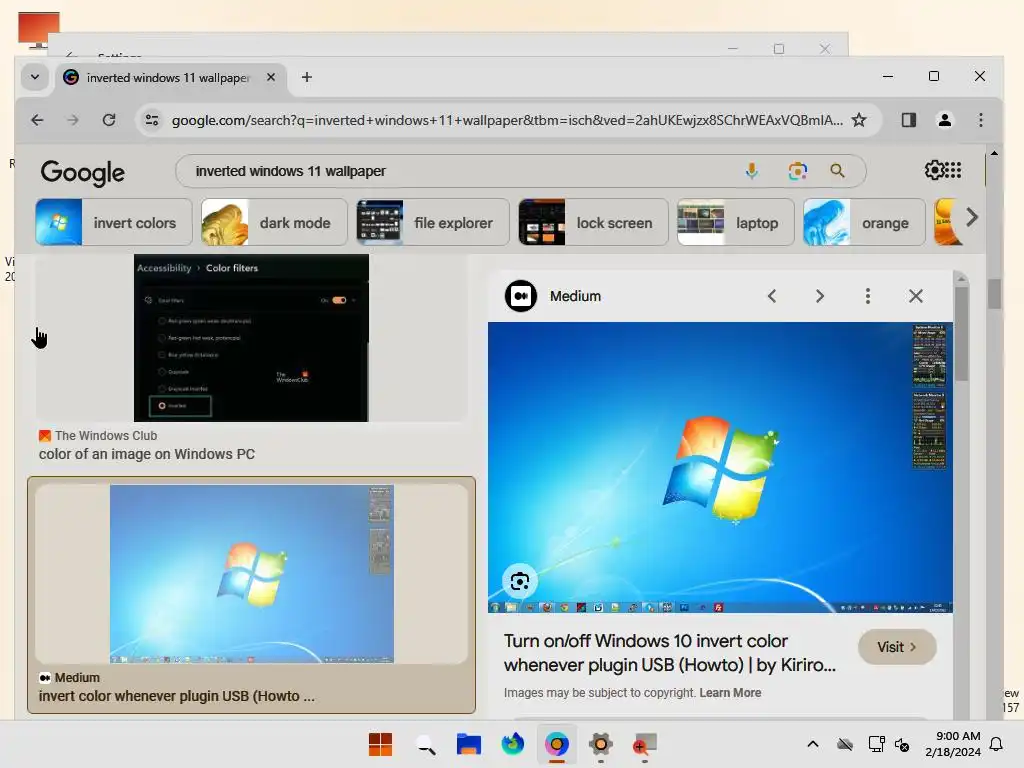Click the Visit button
The width and height of the screenshot is (1024, 768).
[x=897, y=647]
